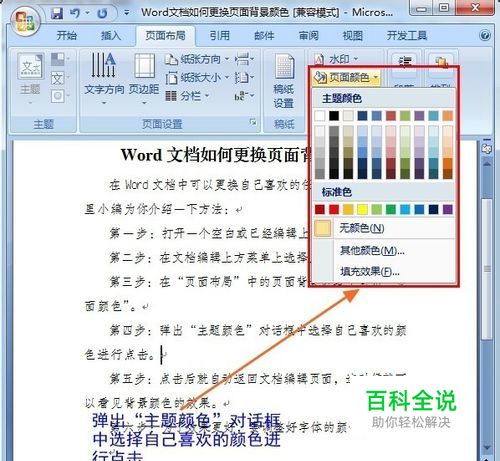Viewport: 500px width, 461px height.
Task: Open the 开始 tab
Action: (x=67, y=35)
